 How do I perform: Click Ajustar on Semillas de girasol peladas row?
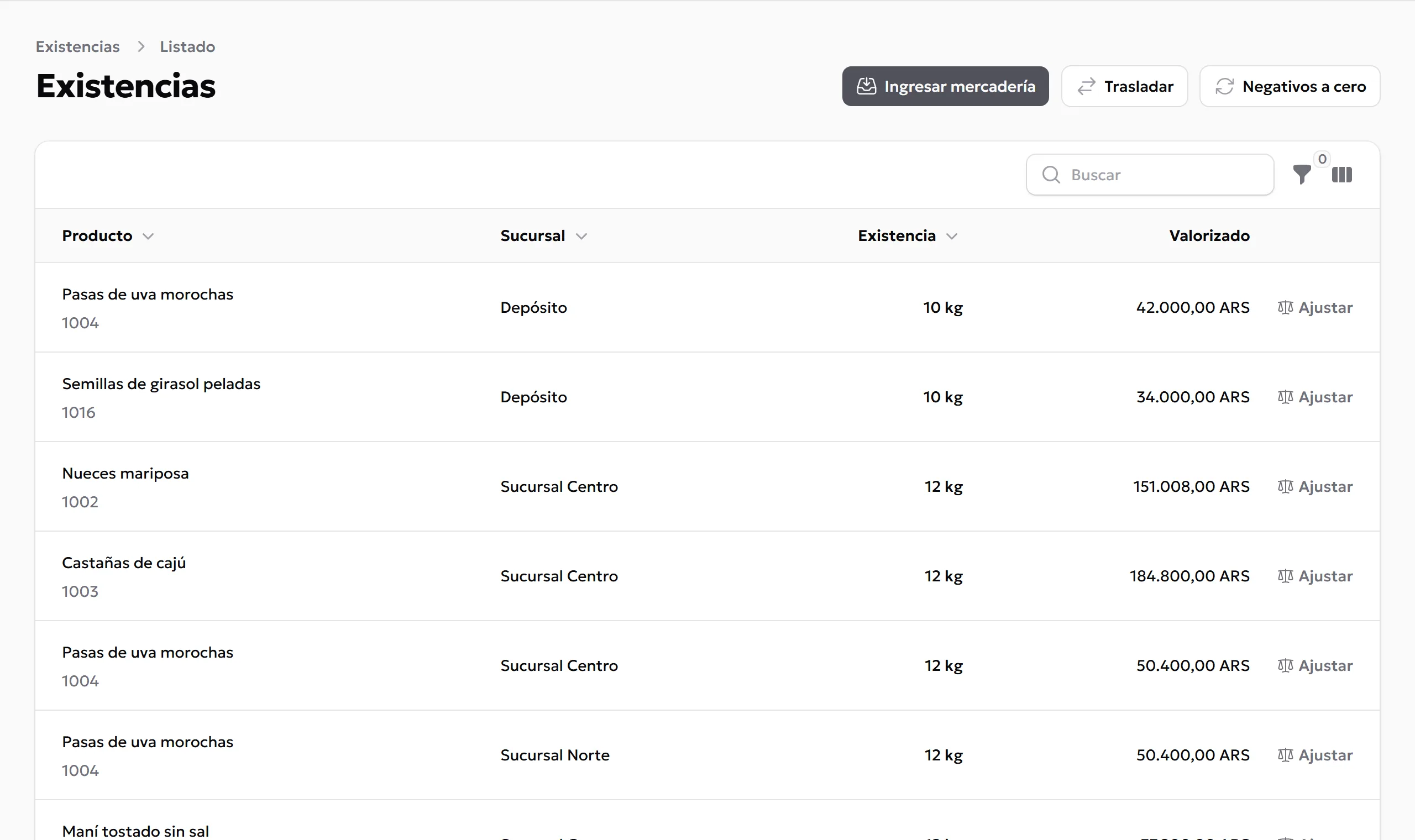1315,397
